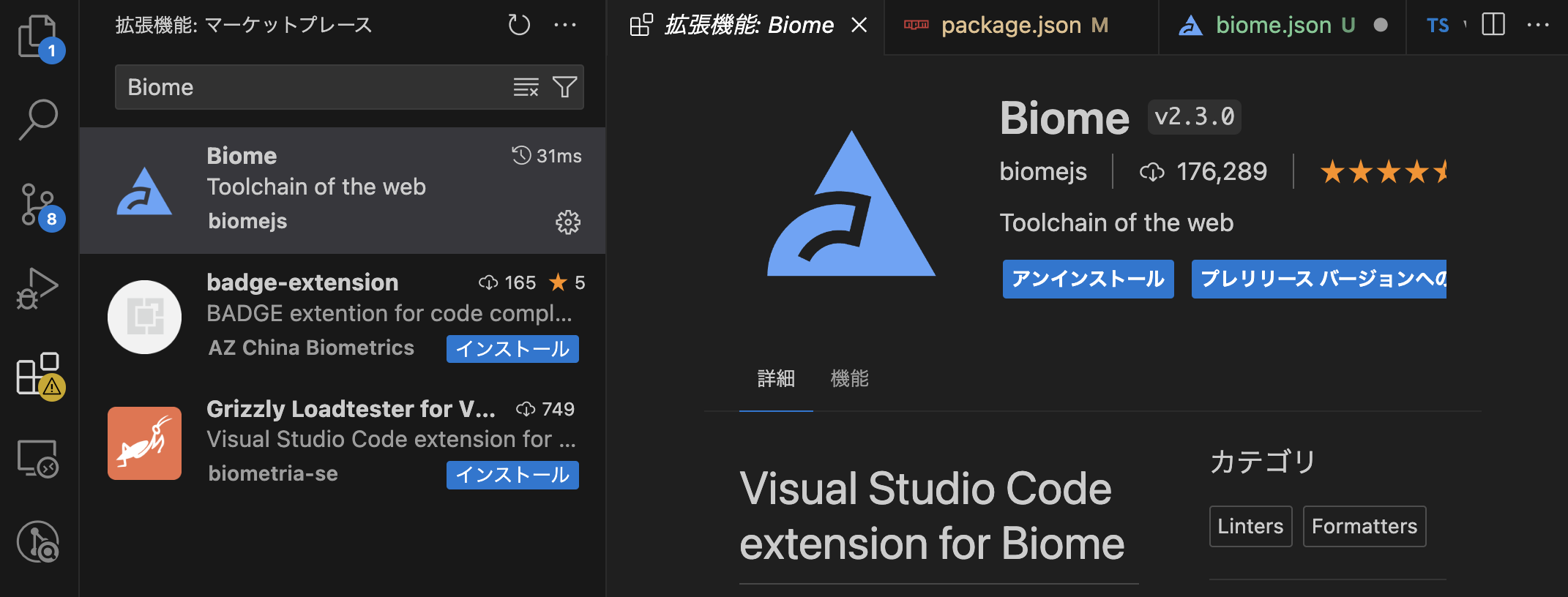Open the Git graph/history icon in activity bar
This screenshot has width=1568, height=597.
point(38,542)
